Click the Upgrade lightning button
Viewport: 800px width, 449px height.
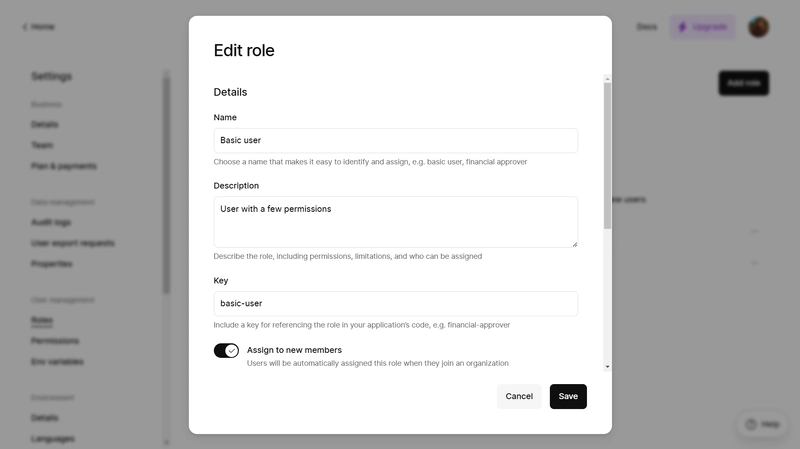(x=703, y=27)
